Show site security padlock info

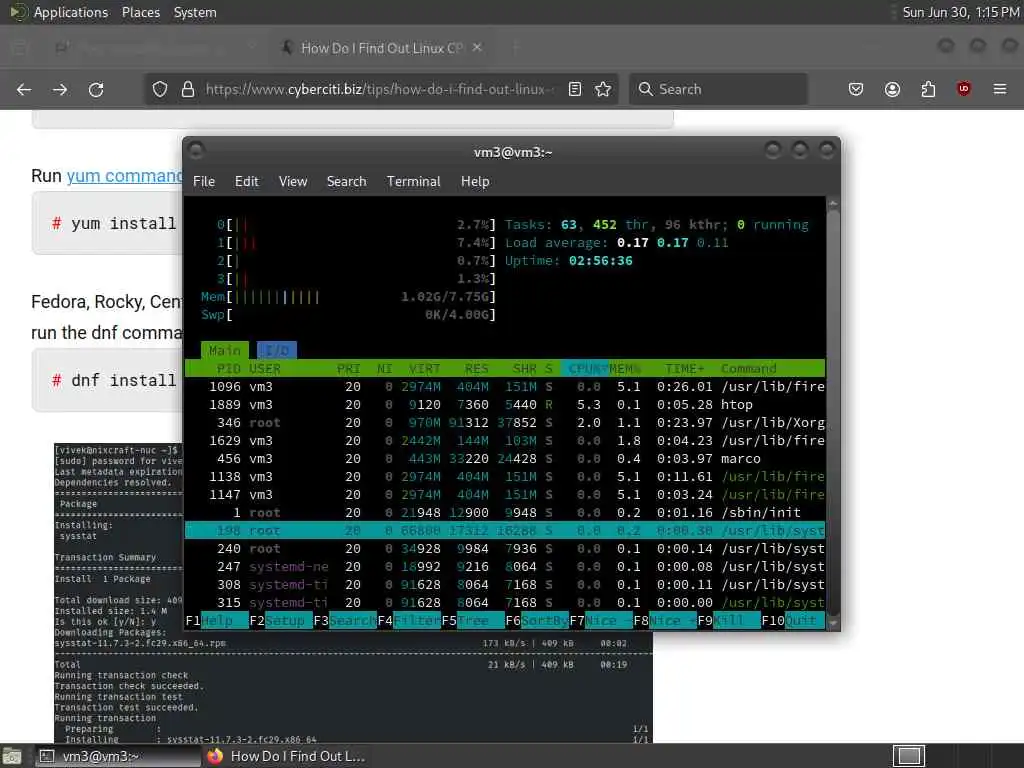188,89
